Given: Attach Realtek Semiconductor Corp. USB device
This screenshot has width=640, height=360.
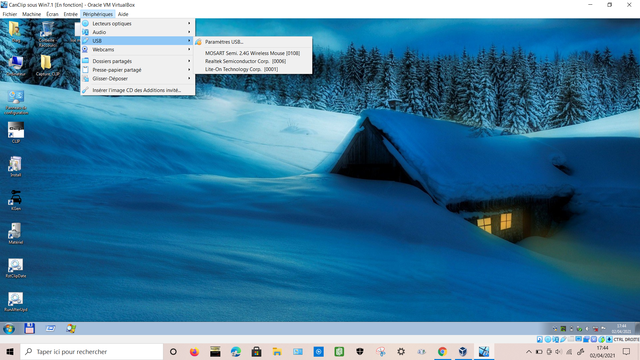Looking at the screenshot, I should pyautogui.click(x=253, y=61).
